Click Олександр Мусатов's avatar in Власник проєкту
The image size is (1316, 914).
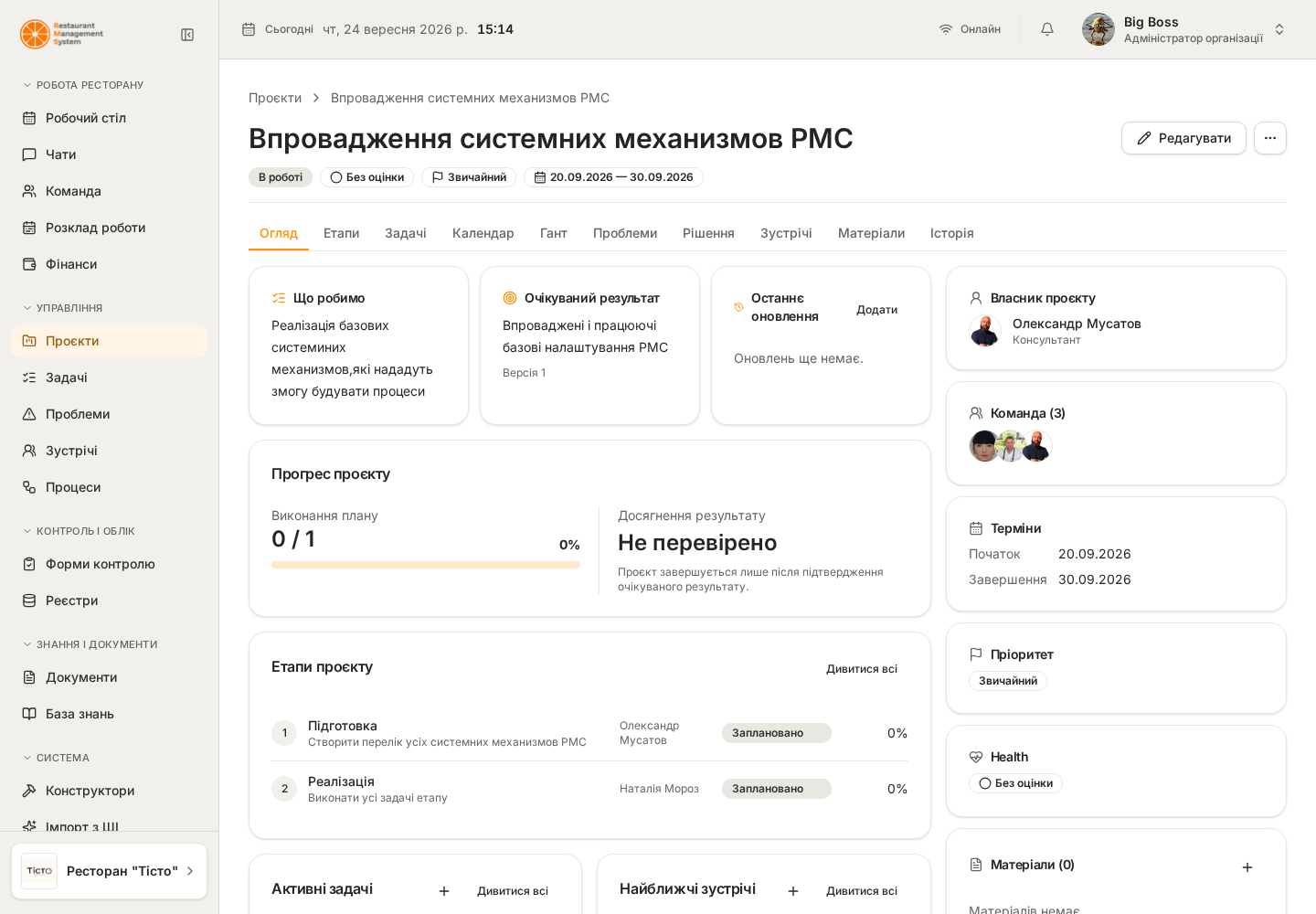pos(985,331)
